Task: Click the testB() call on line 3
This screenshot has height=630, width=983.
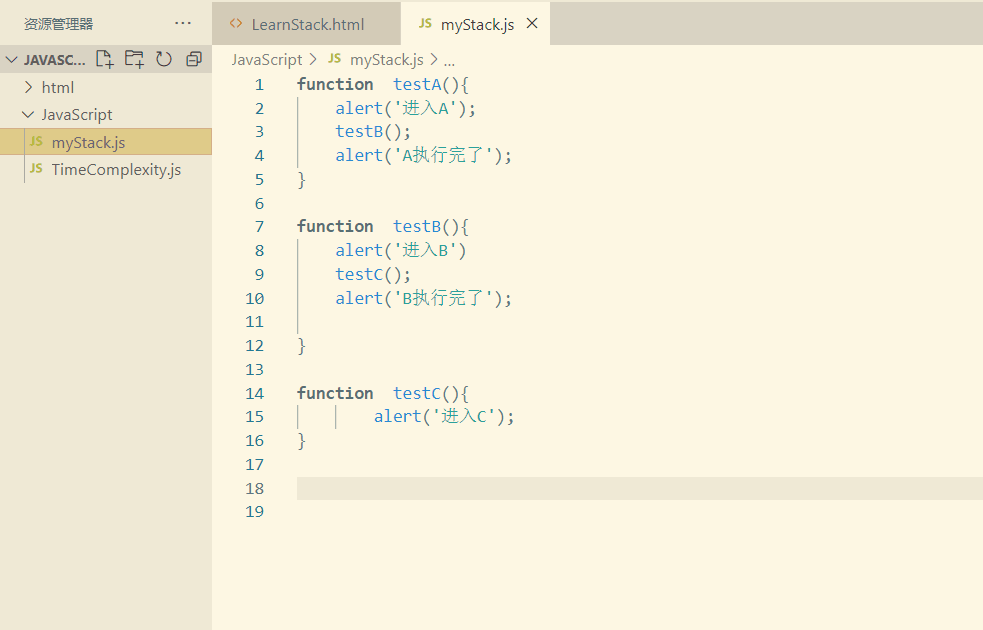Action: pyautogui.click(x=373, y=132)
